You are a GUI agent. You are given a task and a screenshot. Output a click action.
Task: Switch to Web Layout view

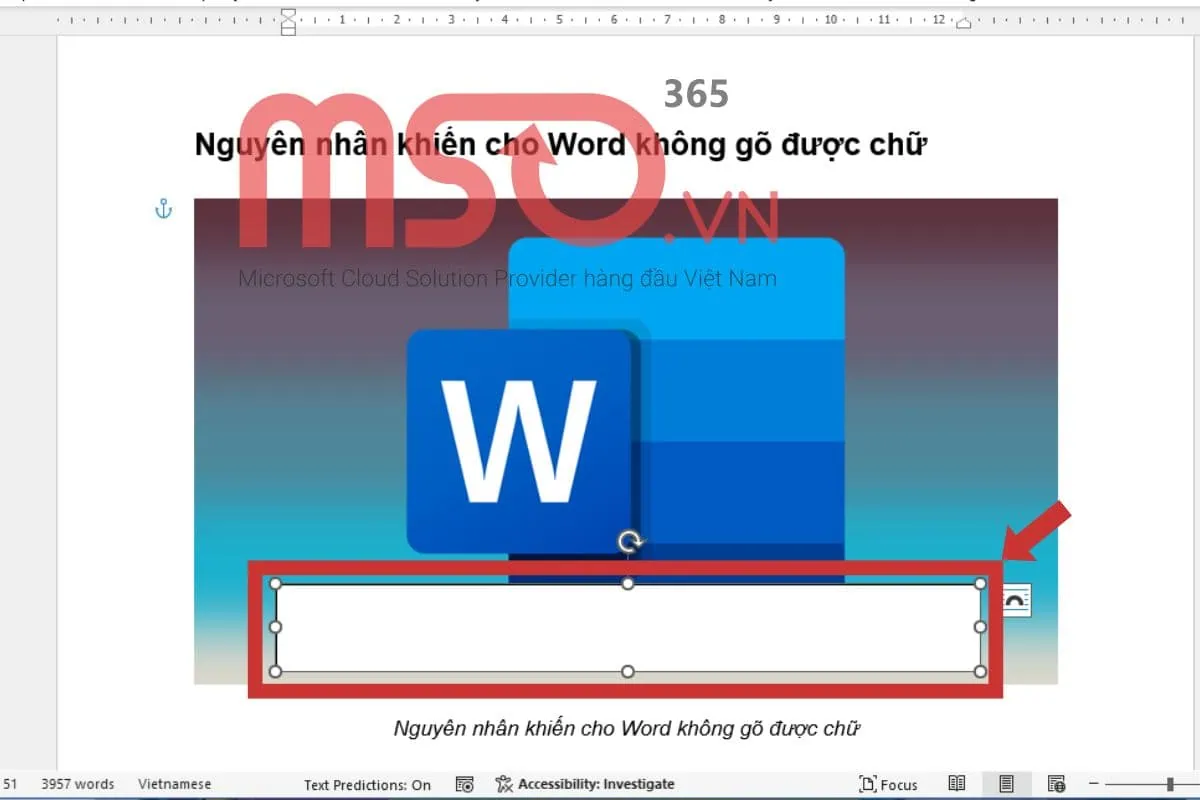pos(1057,783)
